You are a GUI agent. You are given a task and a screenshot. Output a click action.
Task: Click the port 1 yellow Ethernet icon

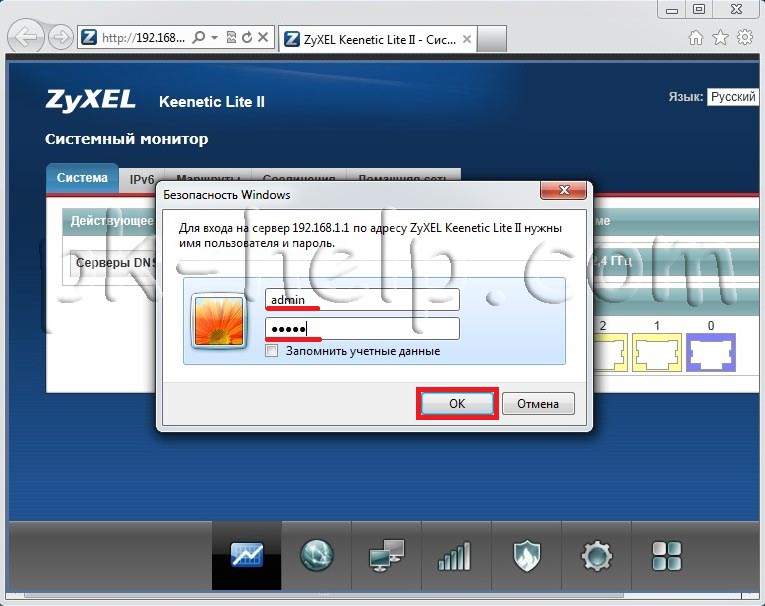(657, 352)
